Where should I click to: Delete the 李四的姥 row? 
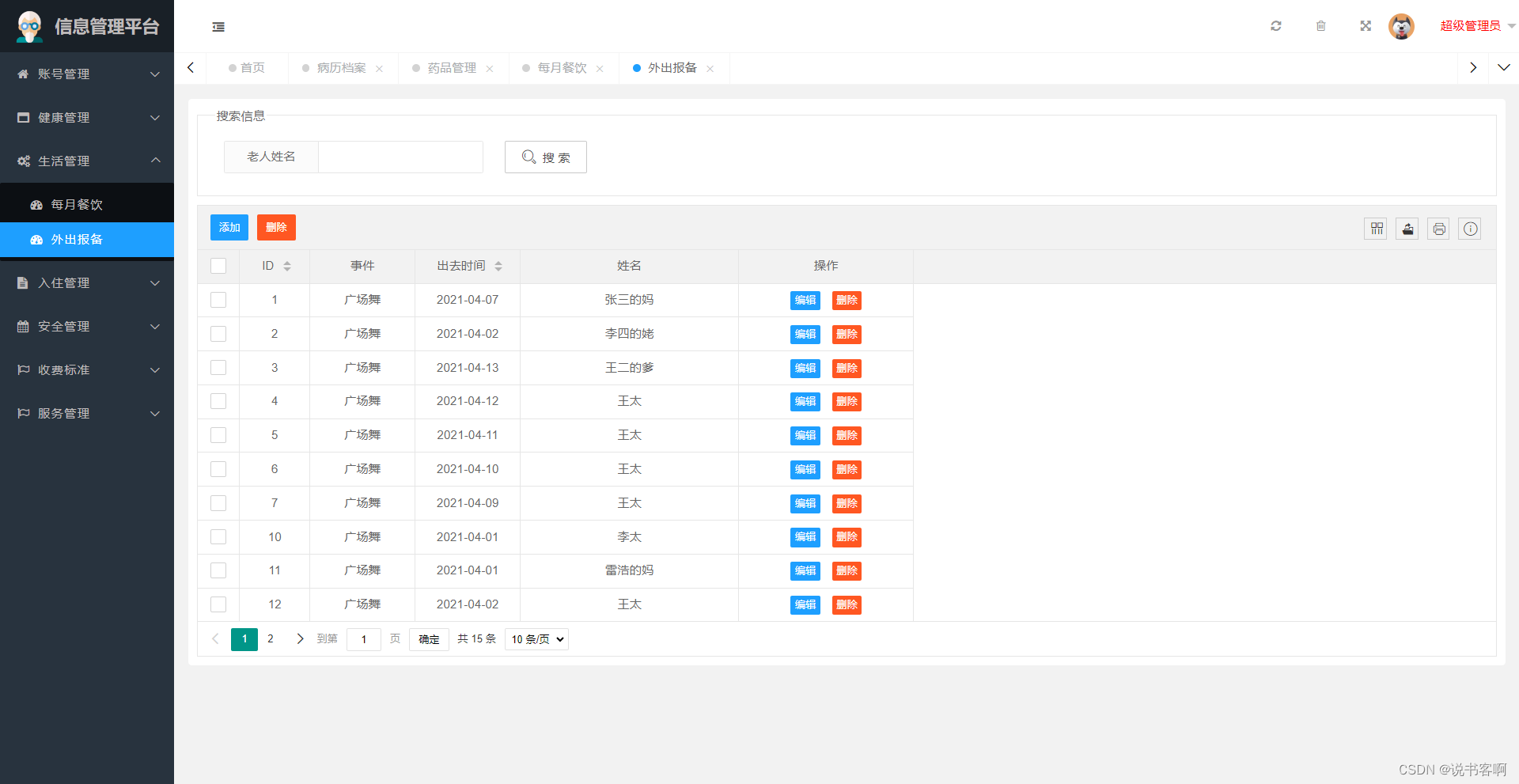847,335
